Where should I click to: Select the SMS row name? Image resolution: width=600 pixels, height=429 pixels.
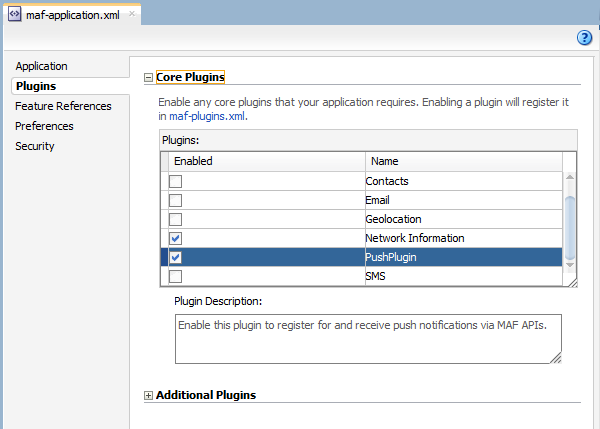(x=375, y=276)
